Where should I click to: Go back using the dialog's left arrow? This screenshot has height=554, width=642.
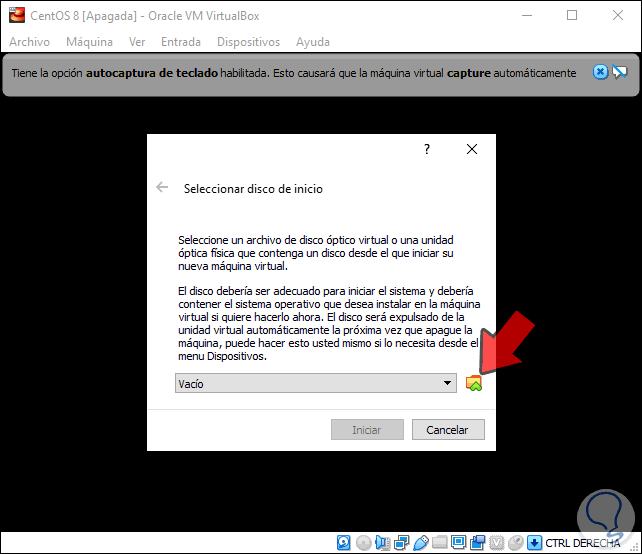point(162,188)
